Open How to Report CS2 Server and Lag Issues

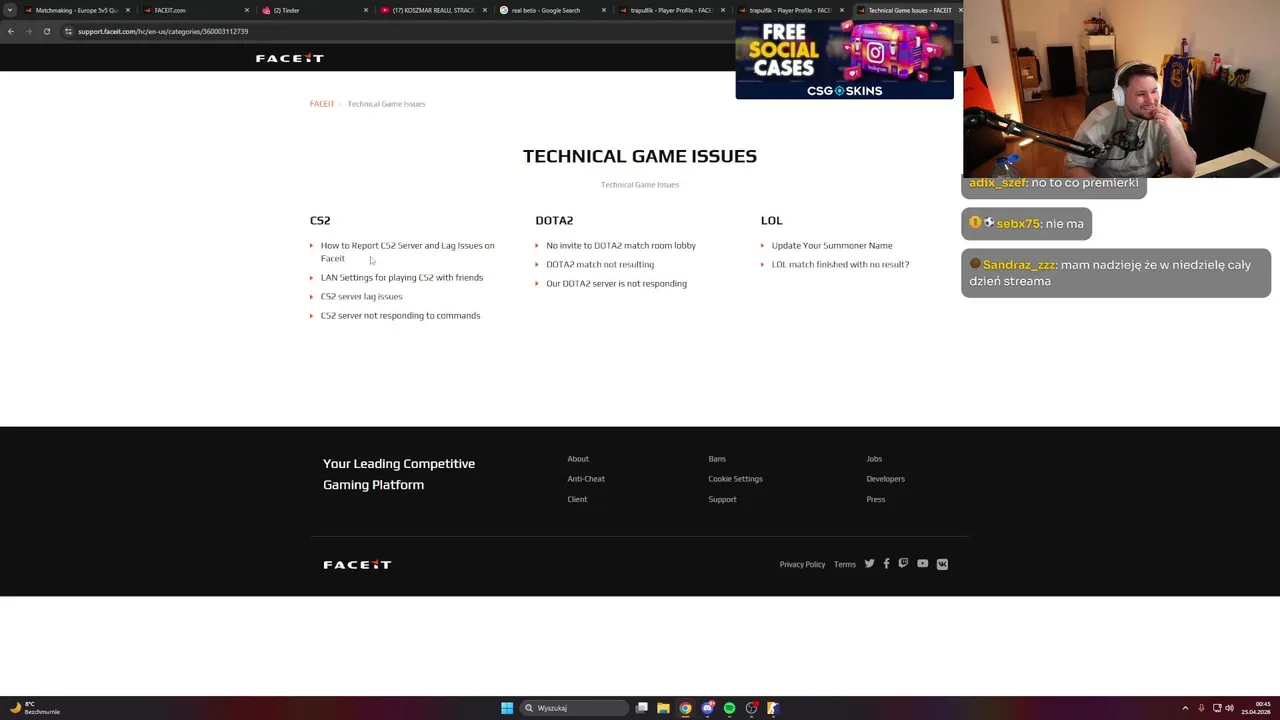point(407,251)
